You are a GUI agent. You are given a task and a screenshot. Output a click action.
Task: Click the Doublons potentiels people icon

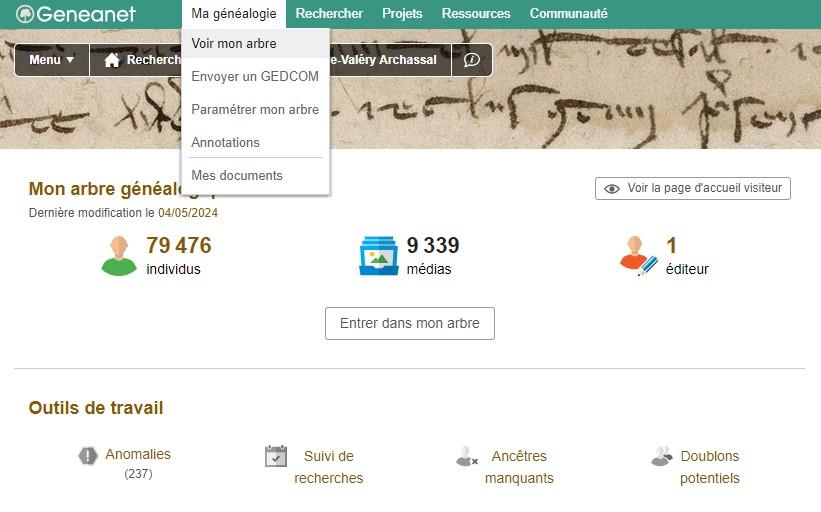tap(662, 457)
